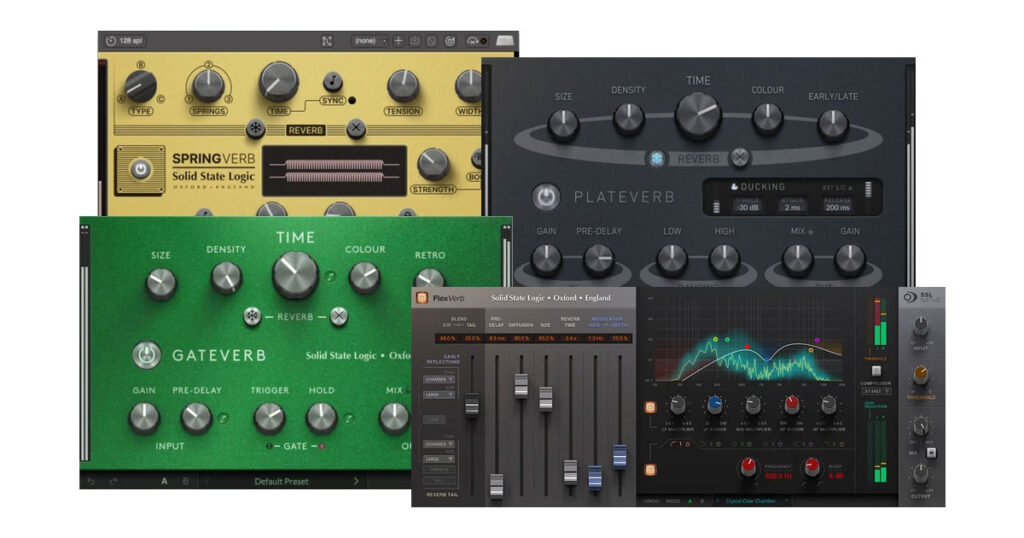Toggle FlexVerb EQ section orange button
This screenshot has height=538, width=1024.
pyautogui.click(x=650, y=469)
